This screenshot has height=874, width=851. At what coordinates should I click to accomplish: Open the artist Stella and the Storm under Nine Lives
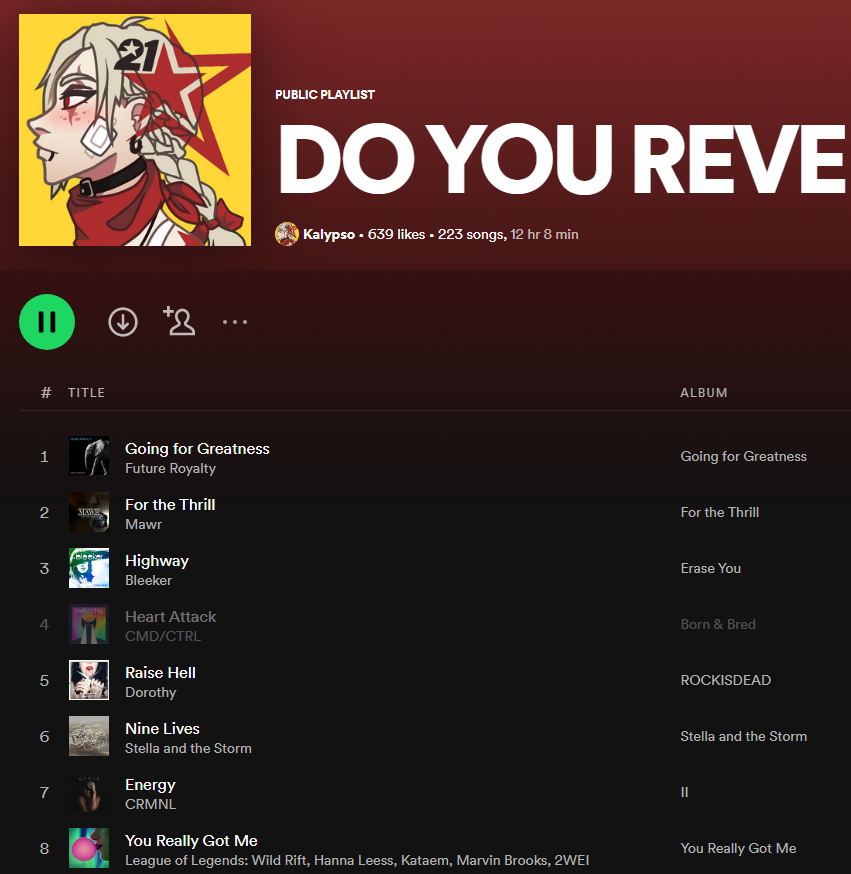(x=188, y=748)
